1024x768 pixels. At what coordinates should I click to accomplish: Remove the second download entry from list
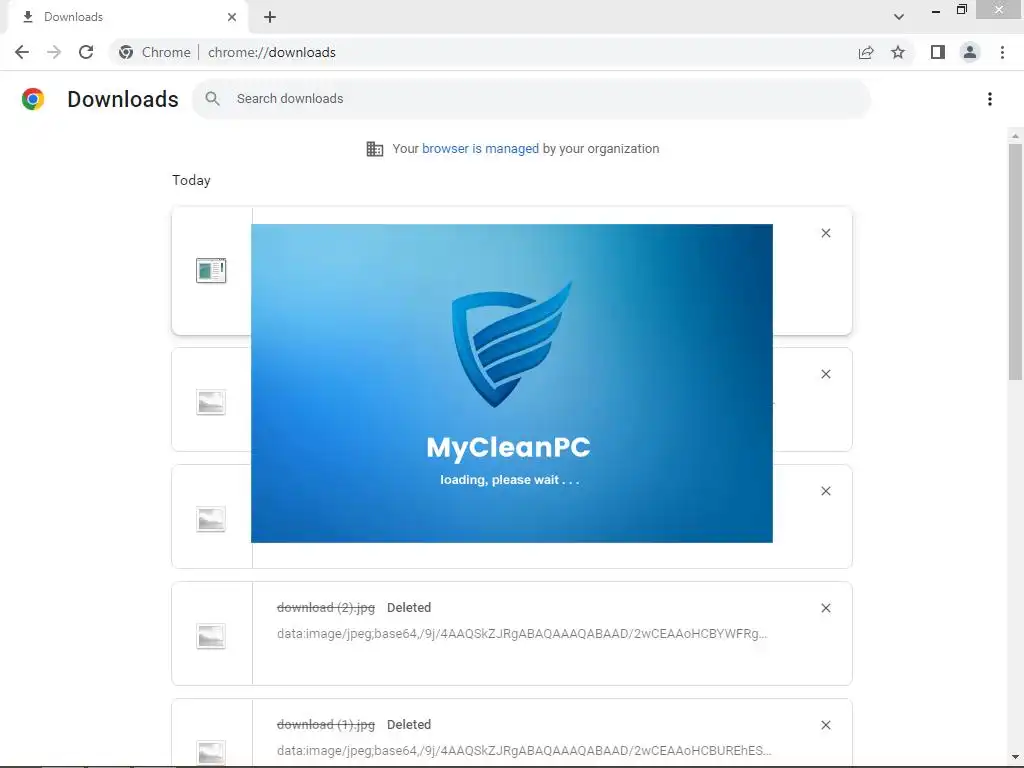click(826, 374)
